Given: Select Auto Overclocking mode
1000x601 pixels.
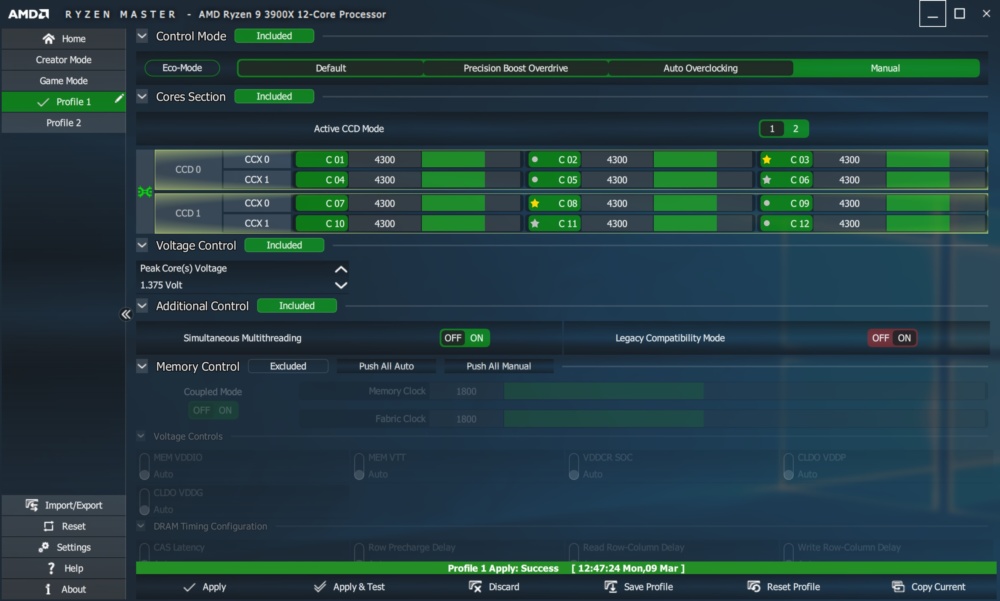Looking at the screenshot, I should point(700,68).
